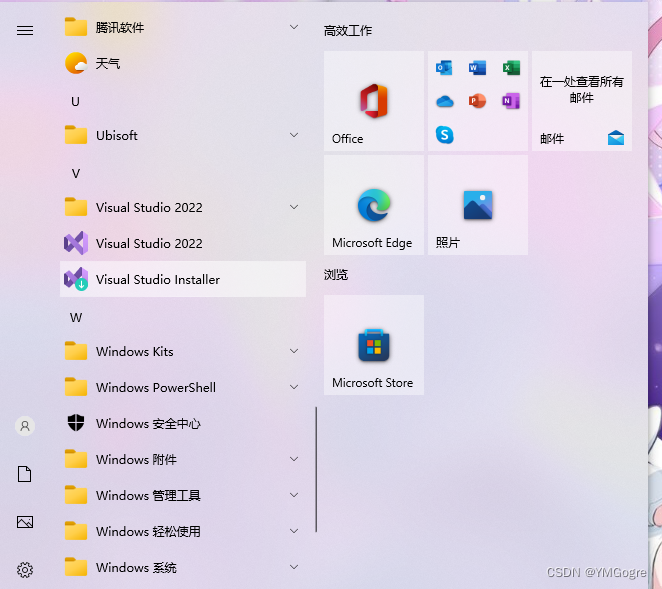Expand the Windows 系统 folder chevron
Viewport: 662px width, 589px height.
pyautogui.click(x=294, y=567)
